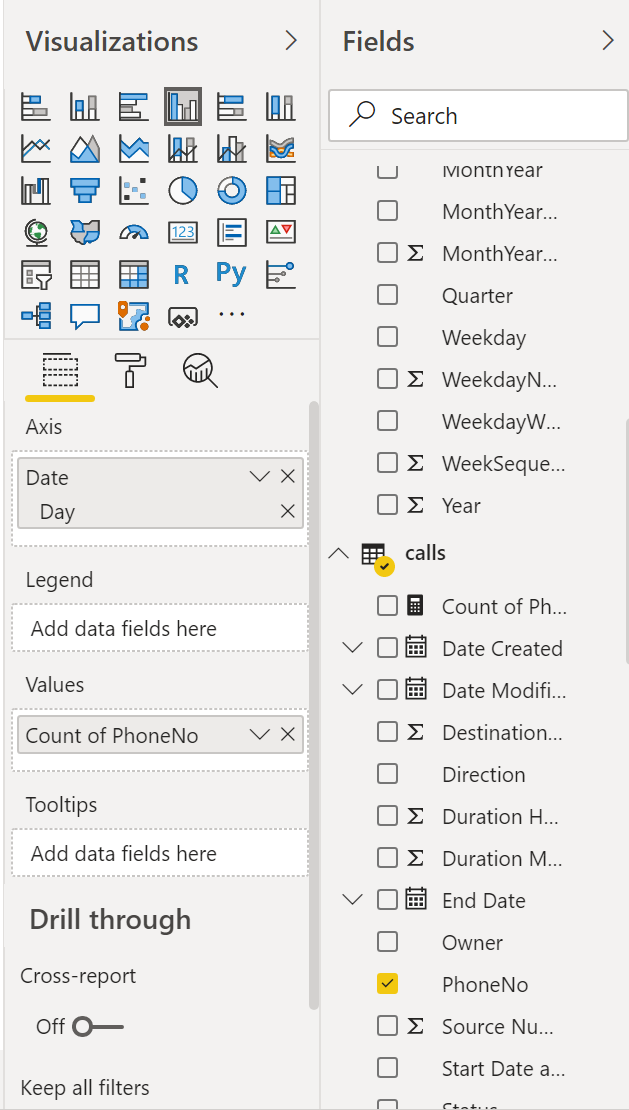Choose the 100% stacked column chart visual
Image resolution: width=629 pixels, height=1110 pixels.
tap(281, 107)
